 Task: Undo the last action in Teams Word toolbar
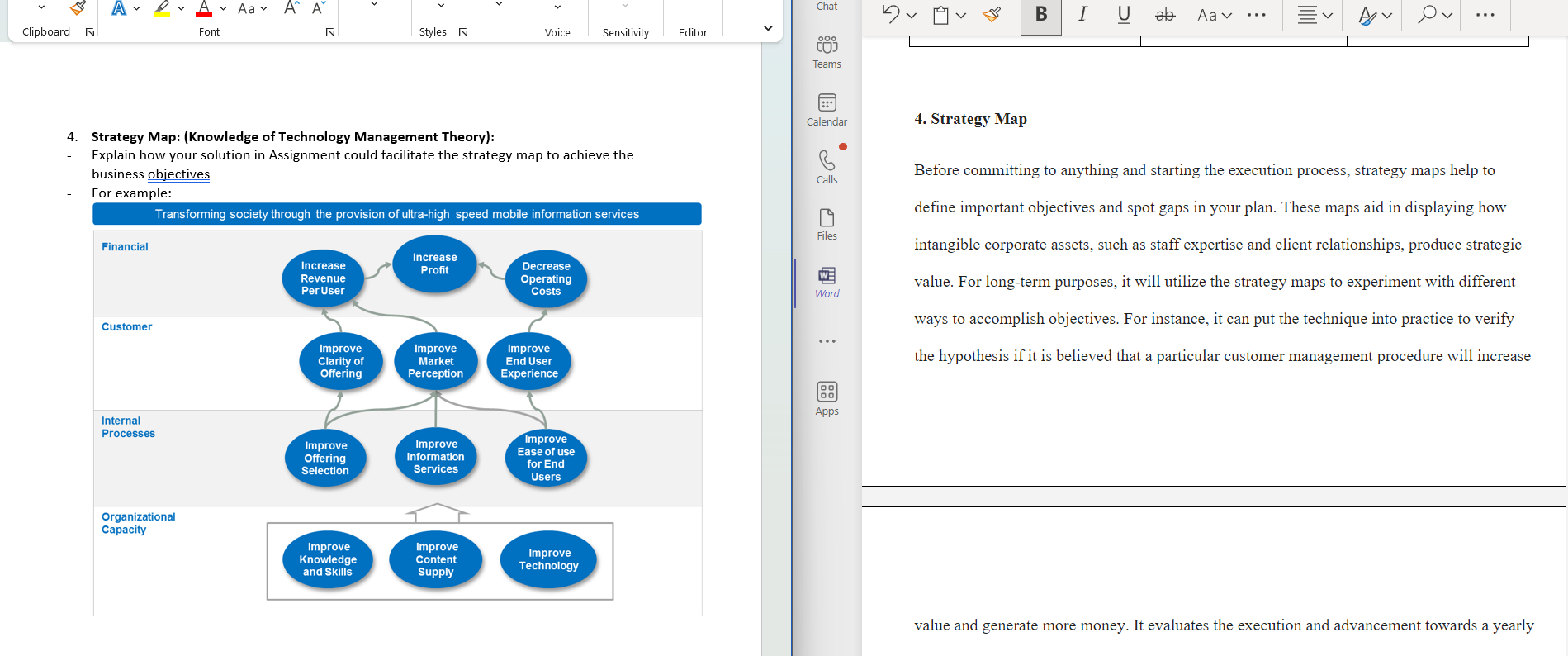coord(890,14)
